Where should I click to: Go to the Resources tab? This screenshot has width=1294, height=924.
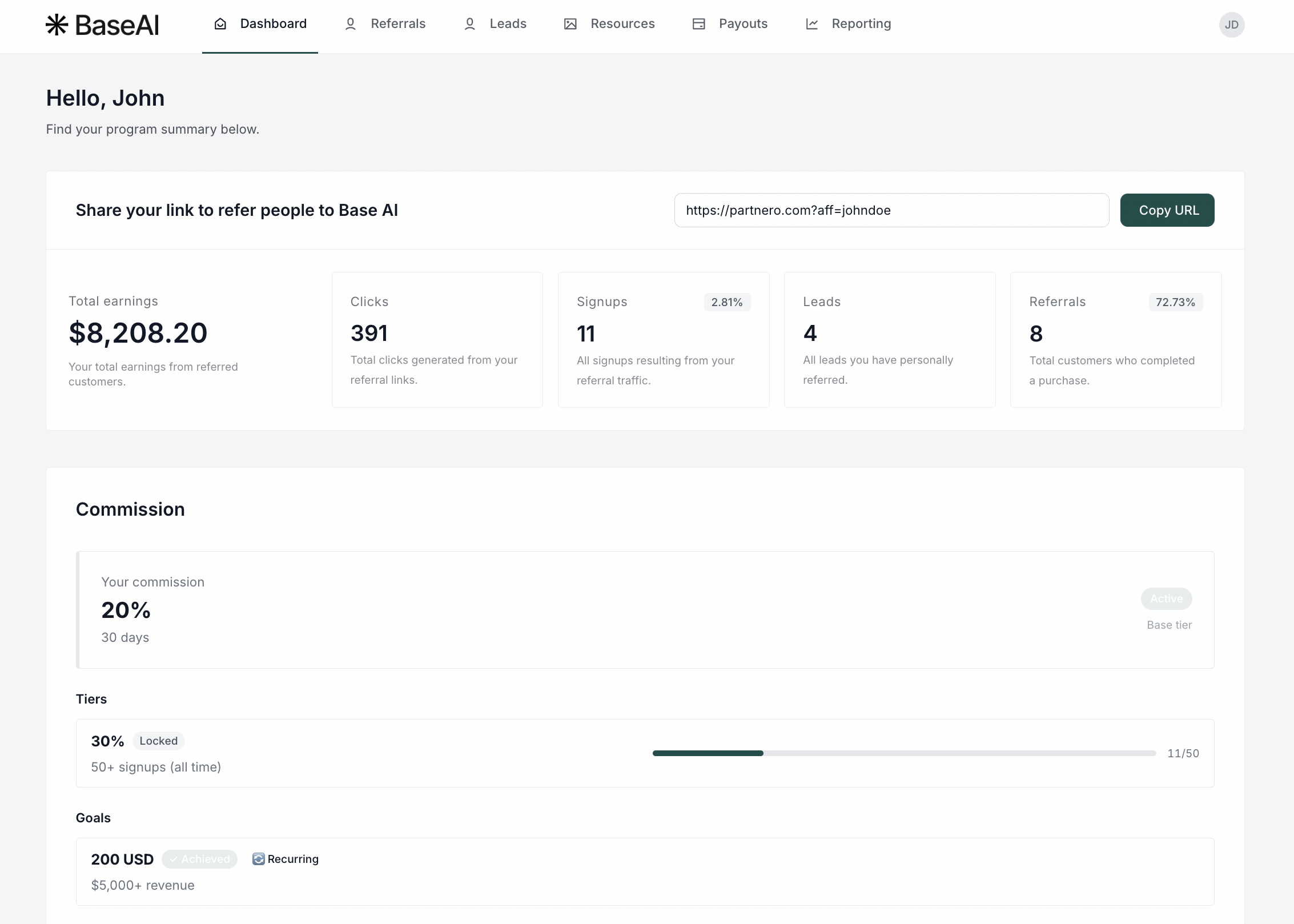[622, 24]
